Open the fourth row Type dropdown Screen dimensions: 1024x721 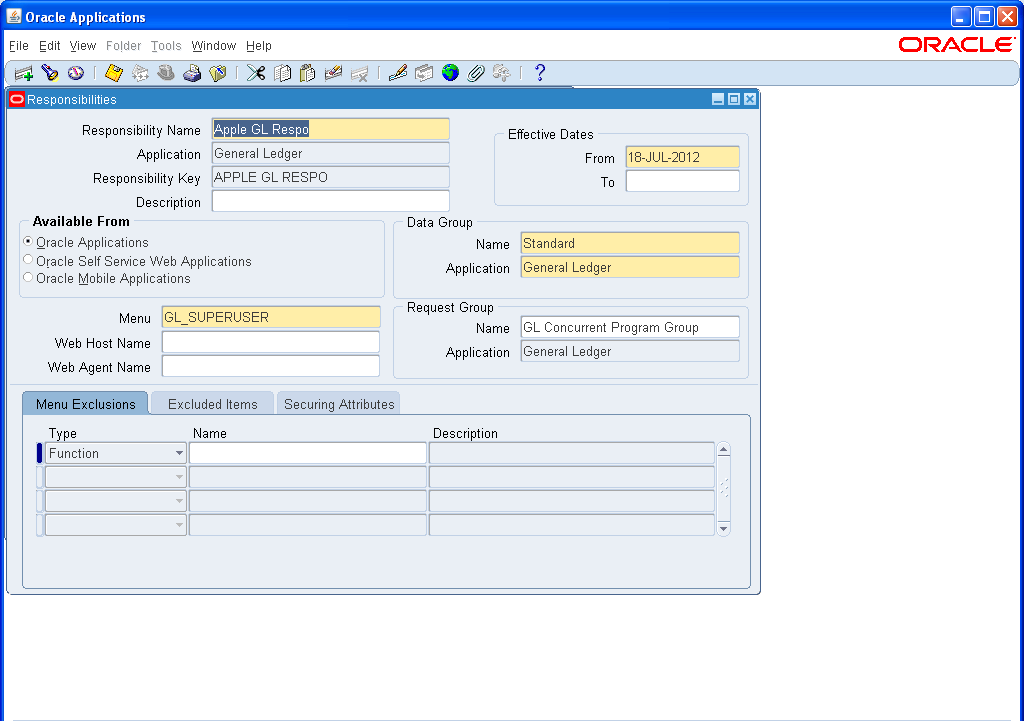(179, 525)
